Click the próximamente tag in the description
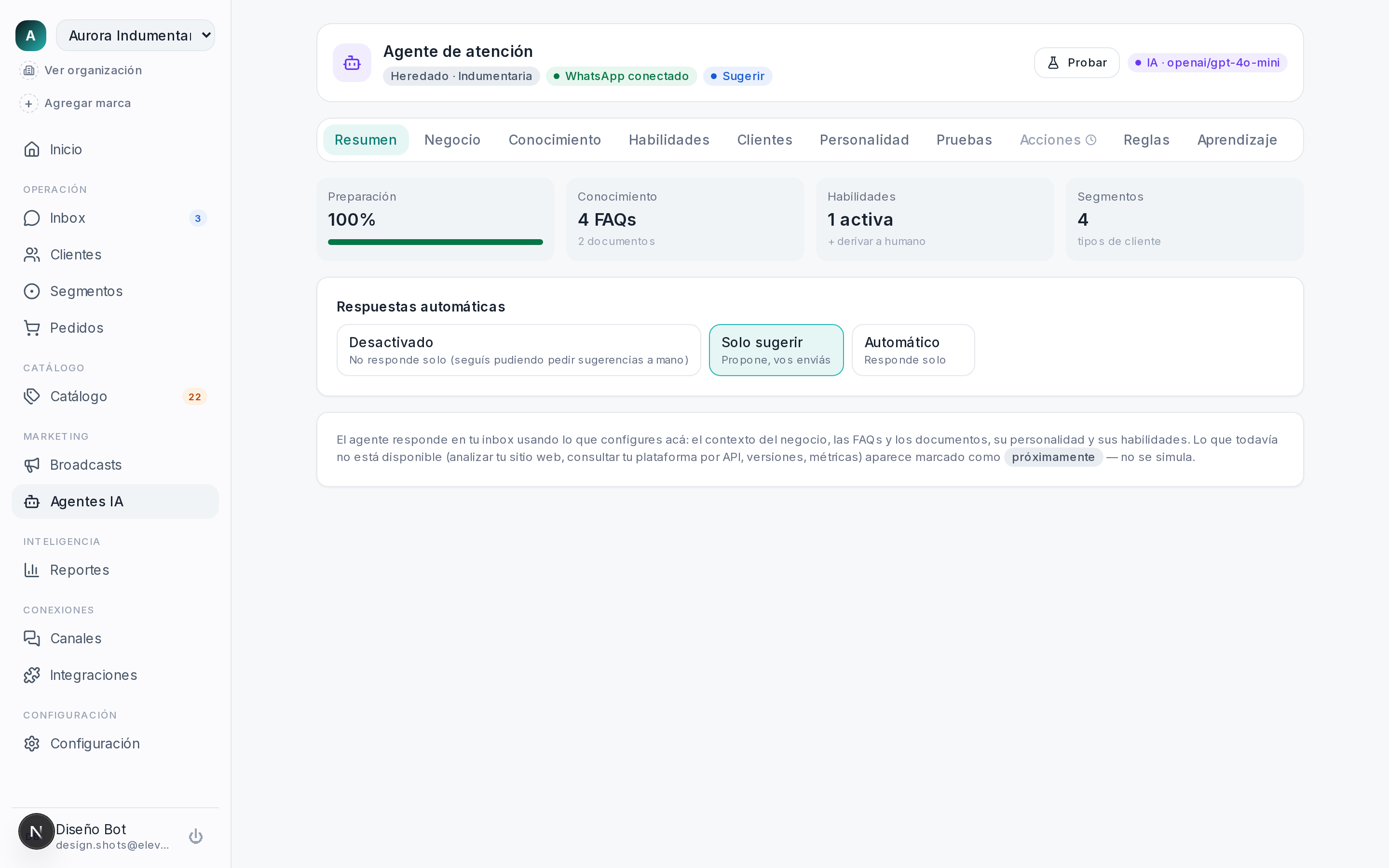This screenshot has width=1389, height=868. 1053,458
